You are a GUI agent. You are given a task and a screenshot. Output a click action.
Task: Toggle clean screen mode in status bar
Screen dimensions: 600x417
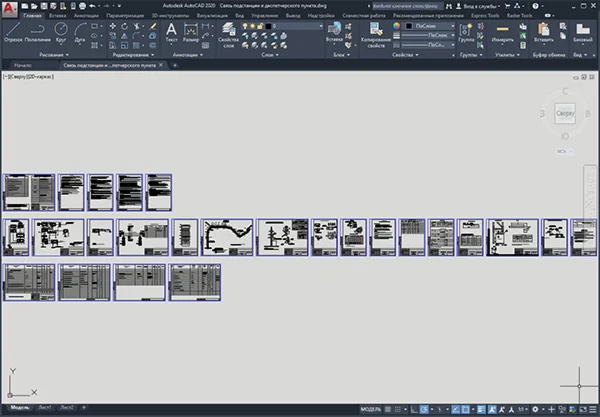pos(583,409)
